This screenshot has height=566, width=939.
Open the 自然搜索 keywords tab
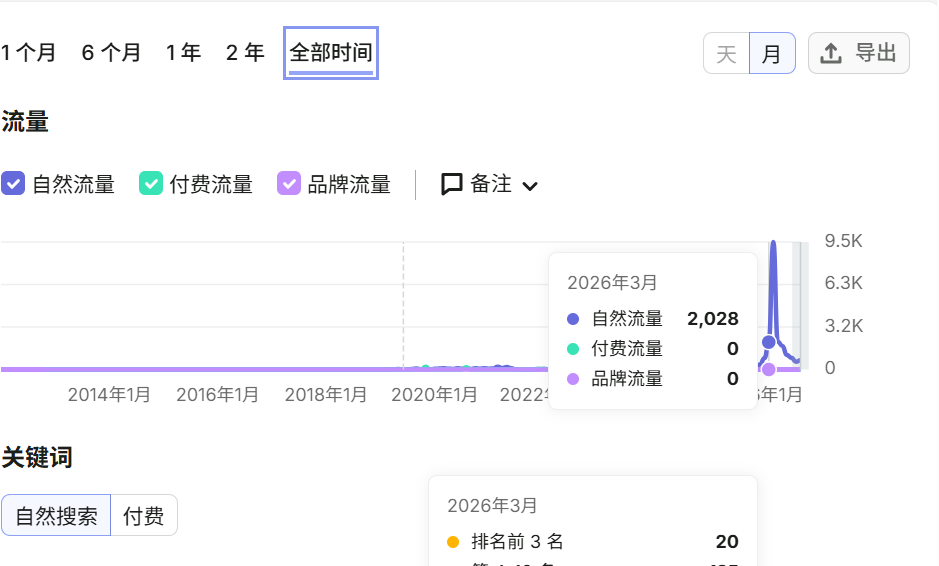pos(56,515)
